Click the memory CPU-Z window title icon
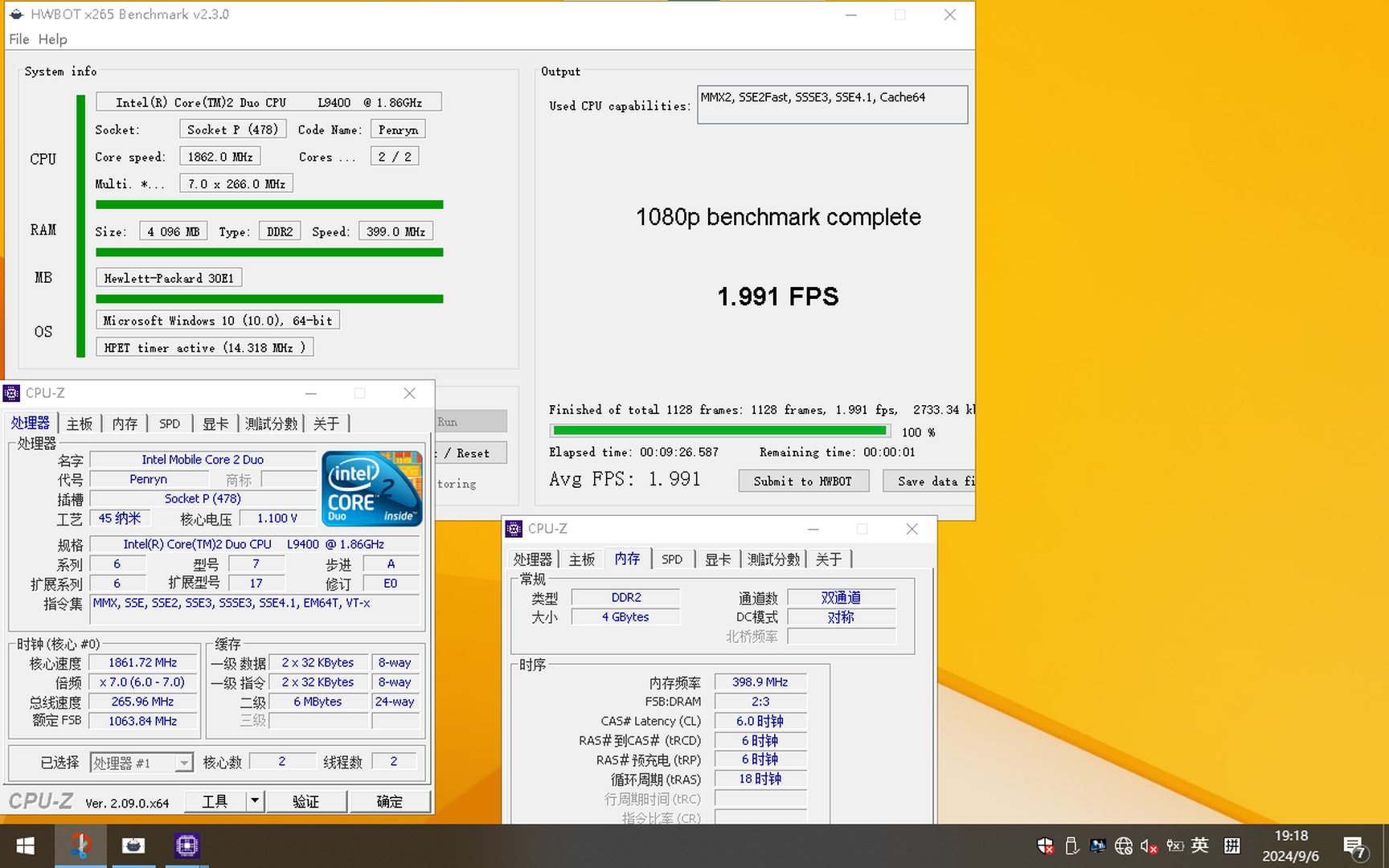The height and width of the screenshot is (868, 1389). 514,529
